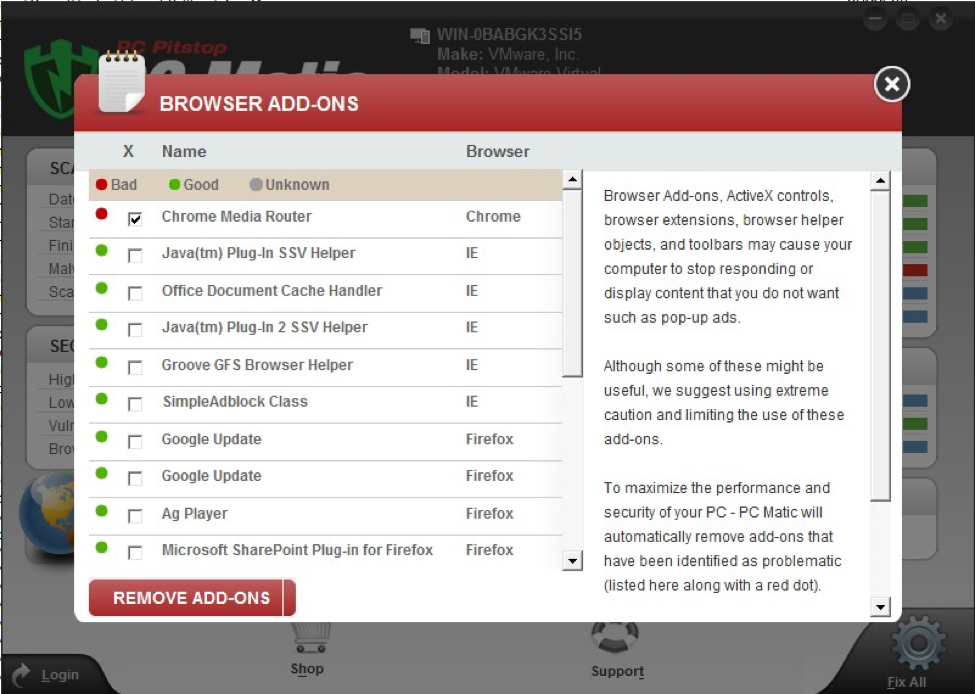Check the SimpleAdblock Class checkbox
975x694 pixels.
pos(135,404)
